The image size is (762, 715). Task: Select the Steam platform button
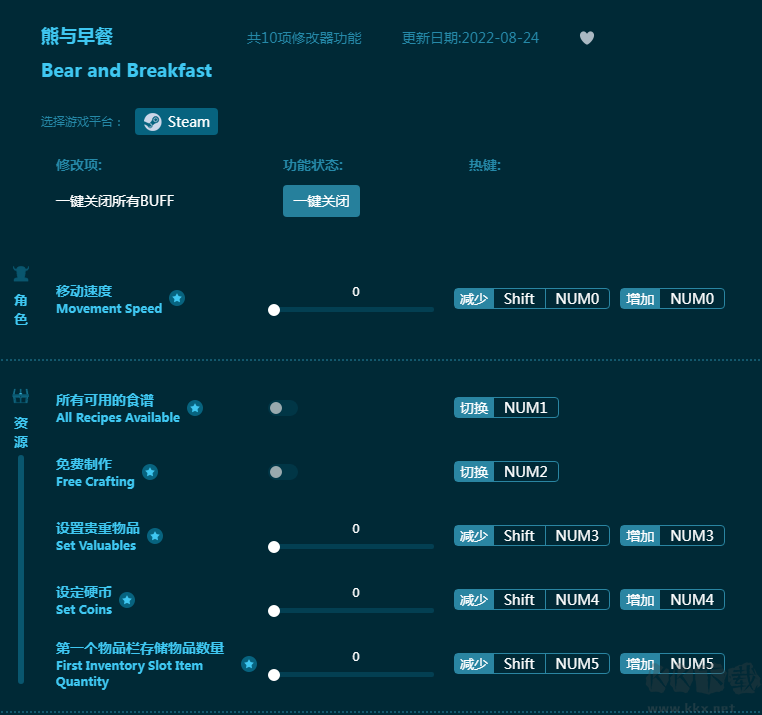tap(177, 122)
